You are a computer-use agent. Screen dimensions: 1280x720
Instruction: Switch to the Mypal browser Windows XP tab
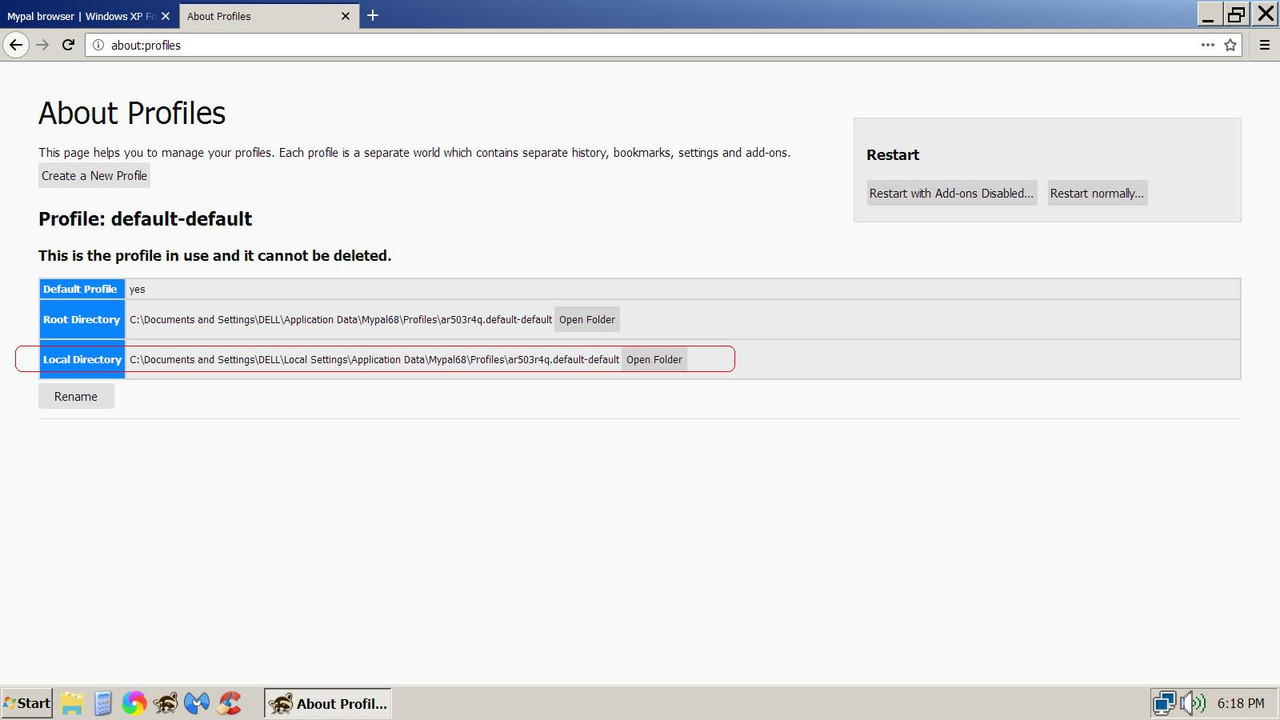coord(80,16)
